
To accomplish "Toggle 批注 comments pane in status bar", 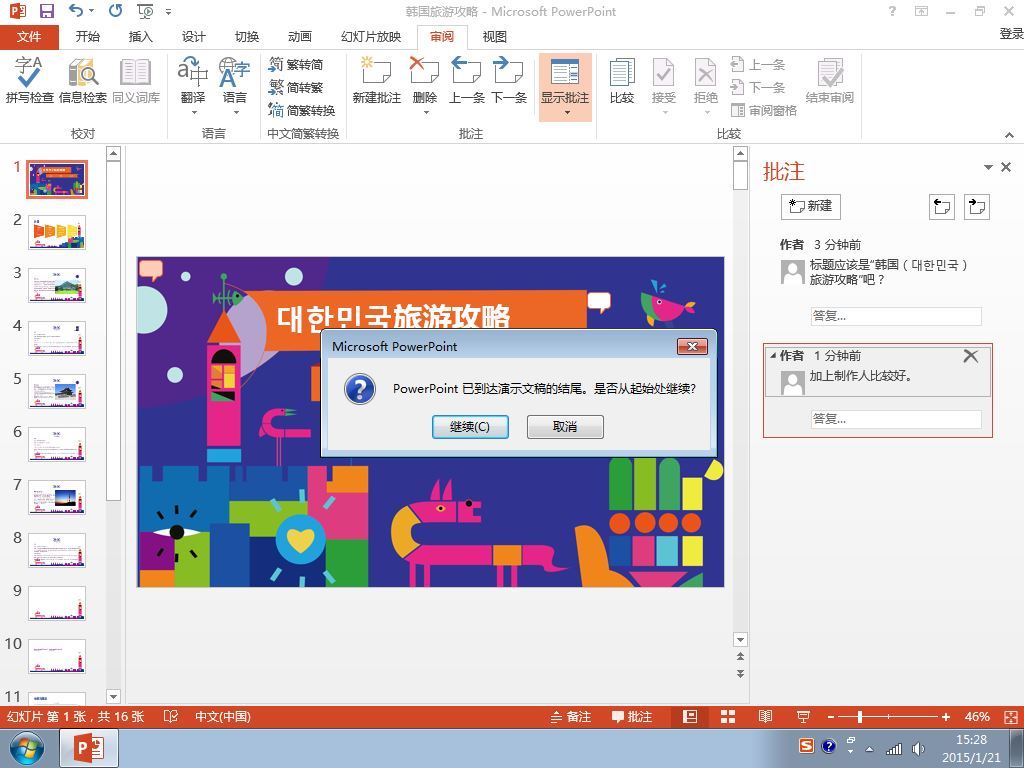I will [632, 716].
